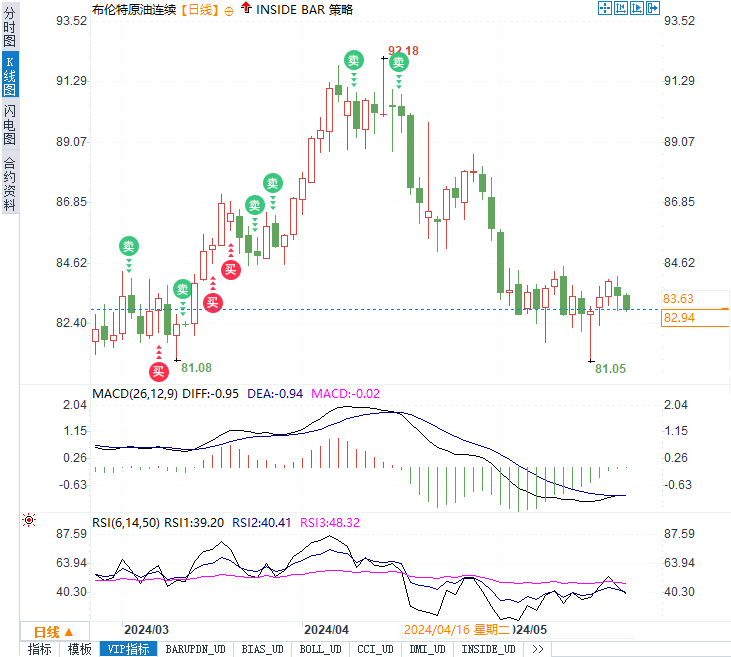This screenshot has width=731, height=657.
Task: Click the 买 marker near 81.08
Action: (159, 372)
